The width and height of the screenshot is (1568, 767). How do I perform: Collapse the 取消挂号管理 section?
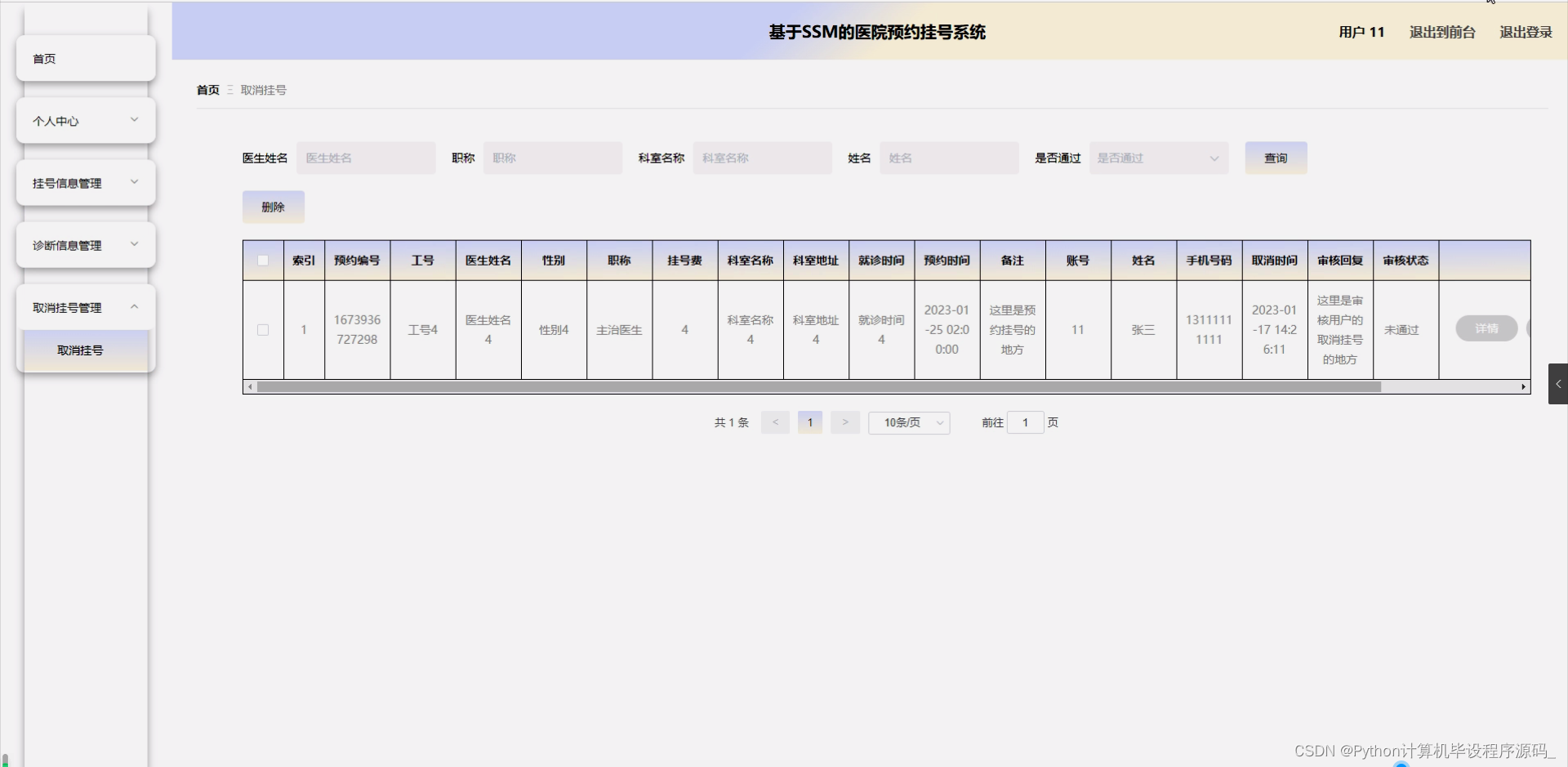click(85, 307)
